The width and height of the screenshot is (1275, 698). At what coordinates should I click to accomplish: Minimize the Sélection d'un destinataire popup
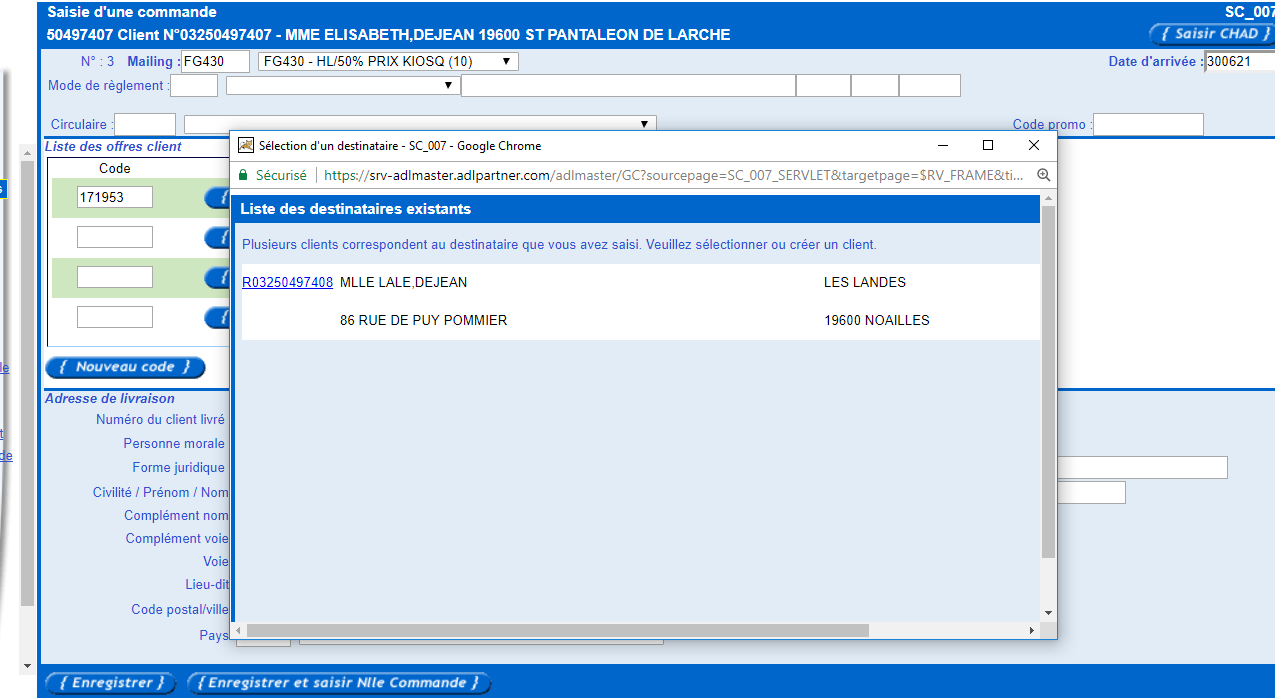point(942,145)
